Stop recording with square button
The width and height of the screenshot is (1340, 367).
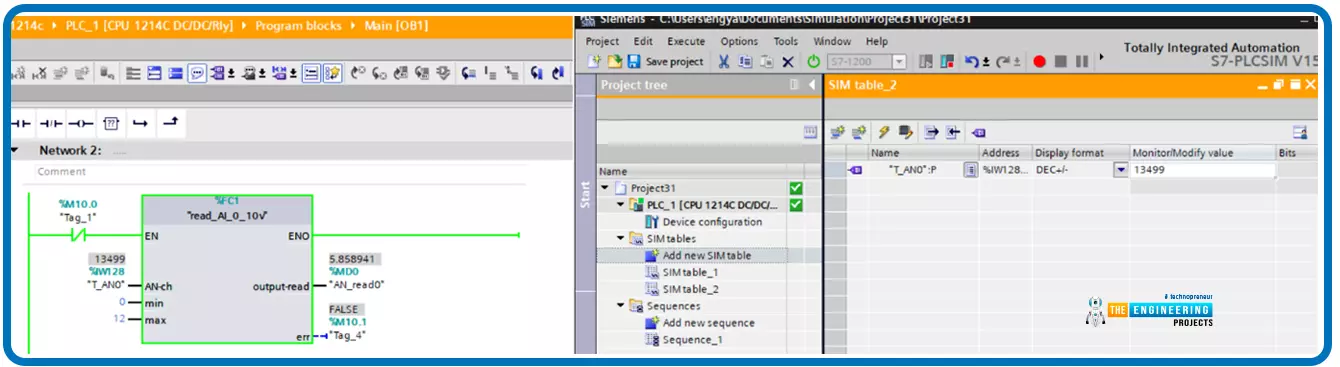point(1060,62)
